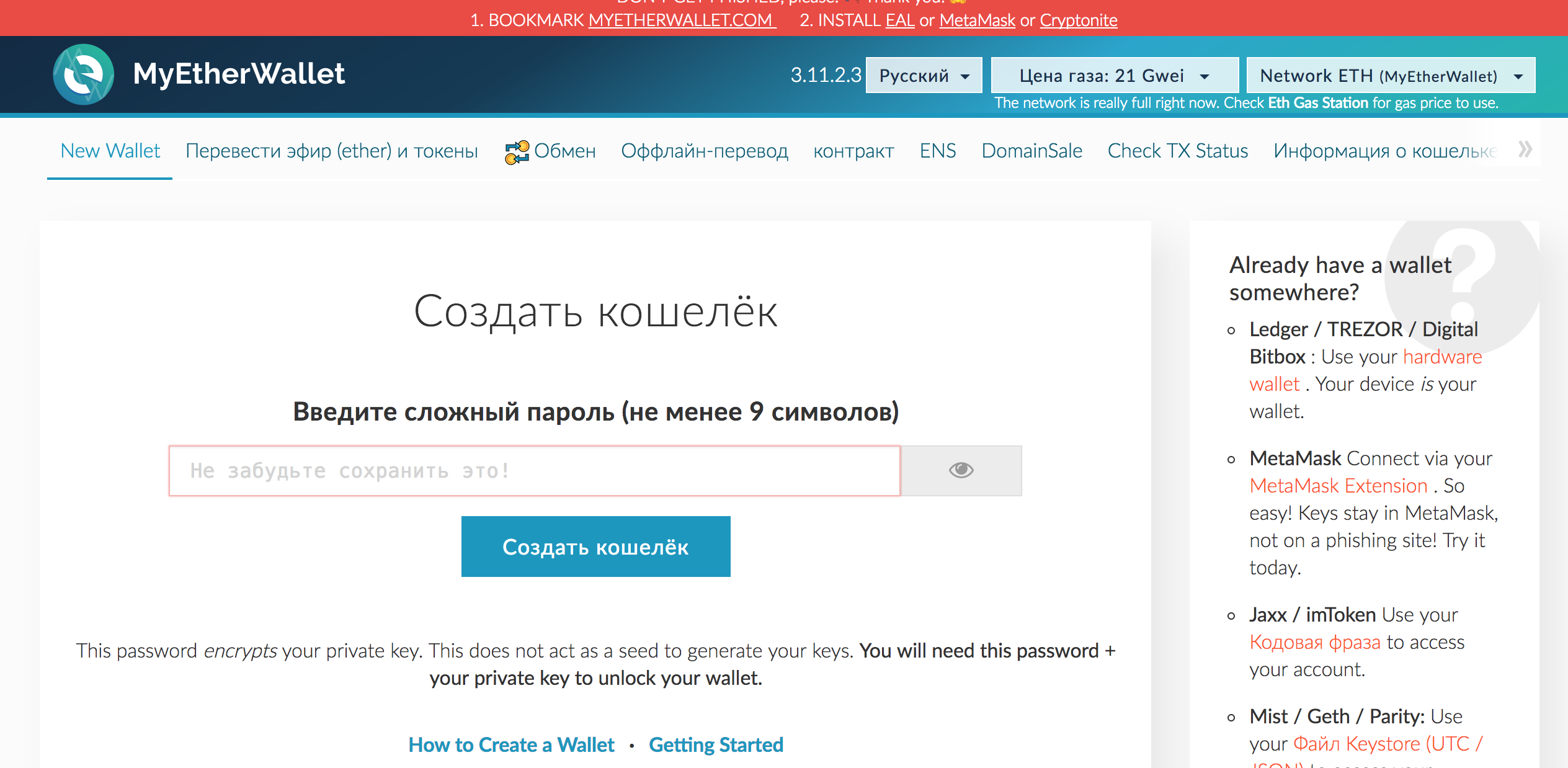Open the Оффлайн-перевод tab
Image resolution: width=1568 pixels, height=768 pixels.
coord(705,151)
